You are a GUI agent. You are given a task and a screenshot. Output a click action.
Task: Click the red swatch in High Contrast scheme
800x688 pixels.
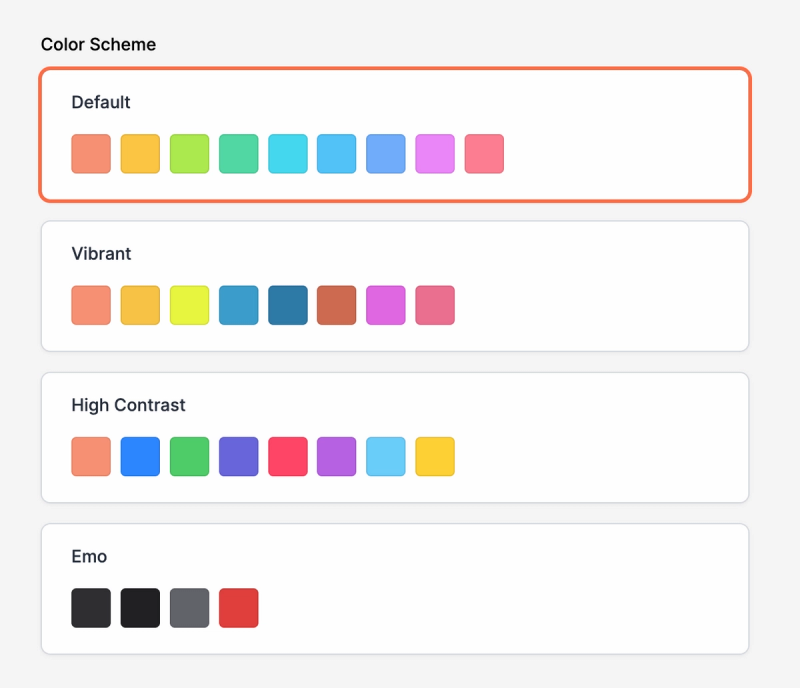pyautogui.click(x=287, y=457)
